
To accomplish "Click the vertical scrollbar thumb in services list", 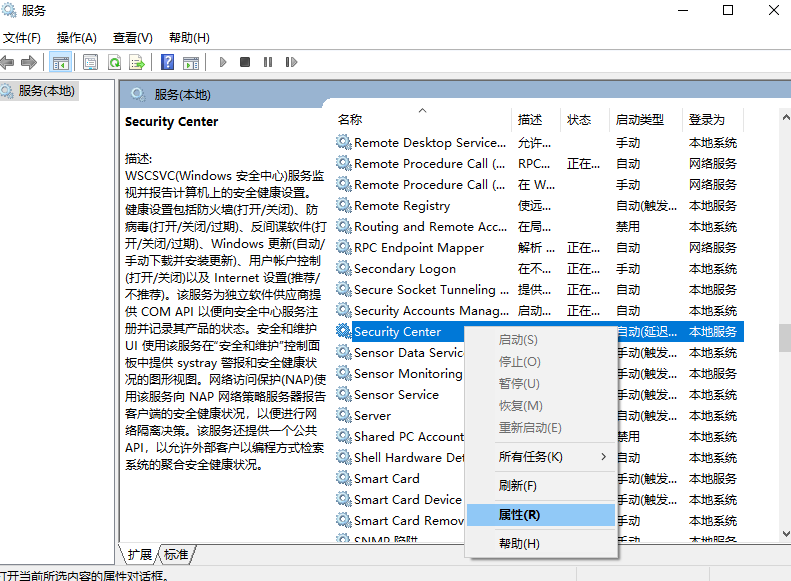I will (784, 337).
